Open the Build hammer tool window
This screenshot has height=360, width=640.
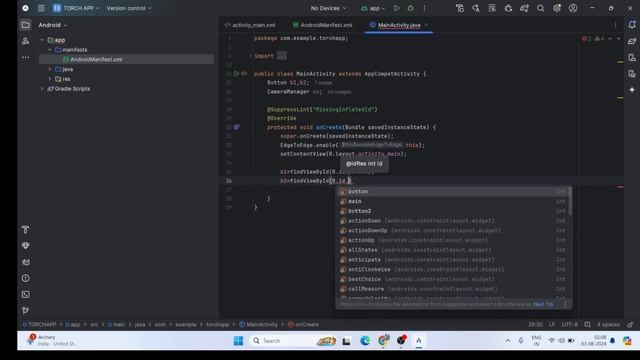(x=25, y=229)
